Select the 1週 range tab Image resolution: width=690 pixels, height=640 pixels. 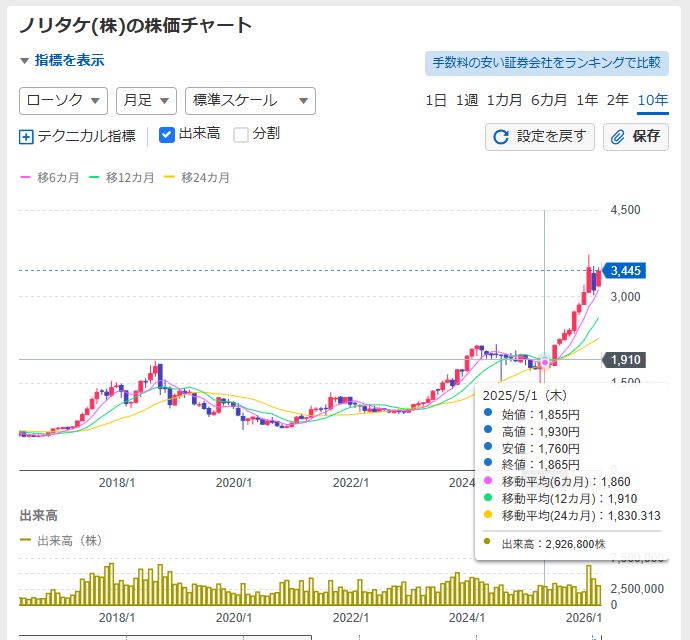click(x=466, y=100)
